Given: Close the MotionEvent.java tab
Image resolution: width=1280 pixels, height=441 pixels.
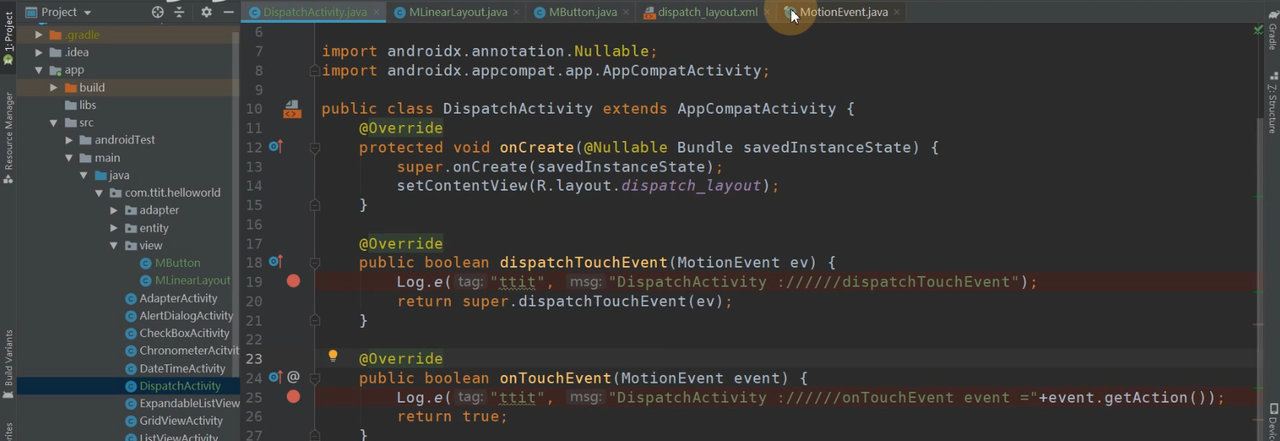Looking at the screenshot, I should (x=896, y=12).
